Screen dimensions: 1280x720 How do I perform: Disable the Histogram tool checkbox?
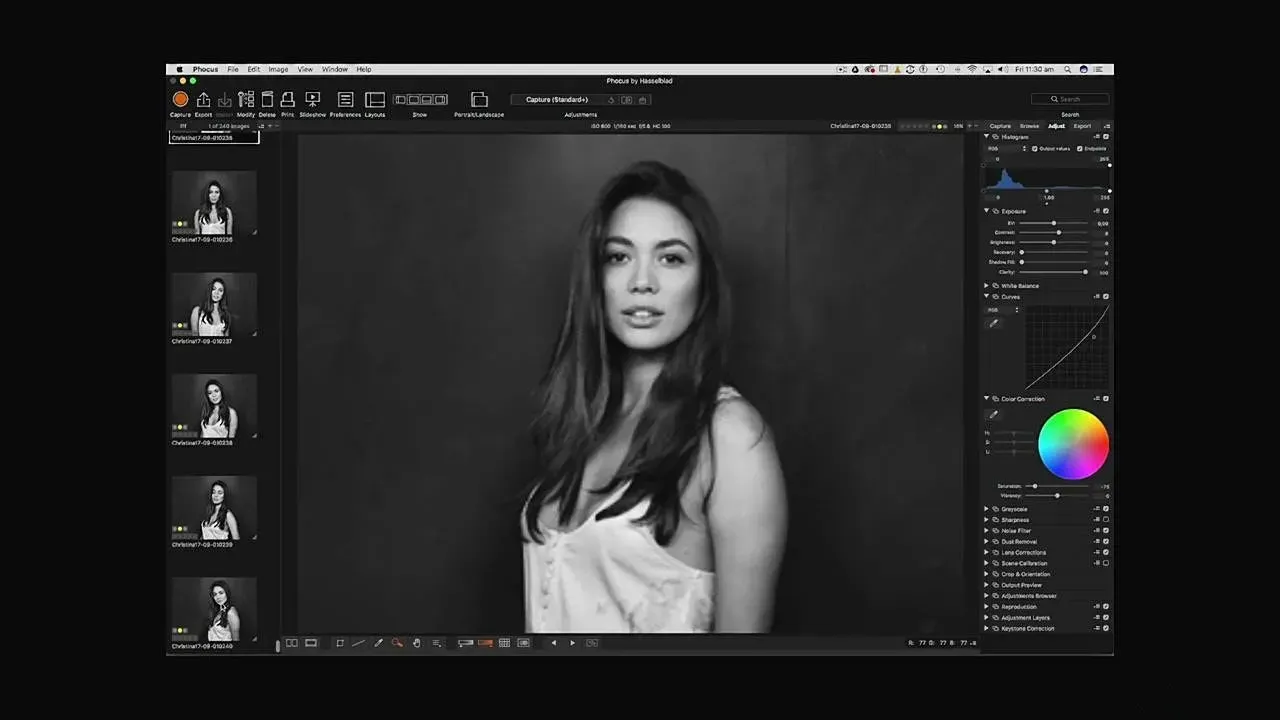(1106, 136)
